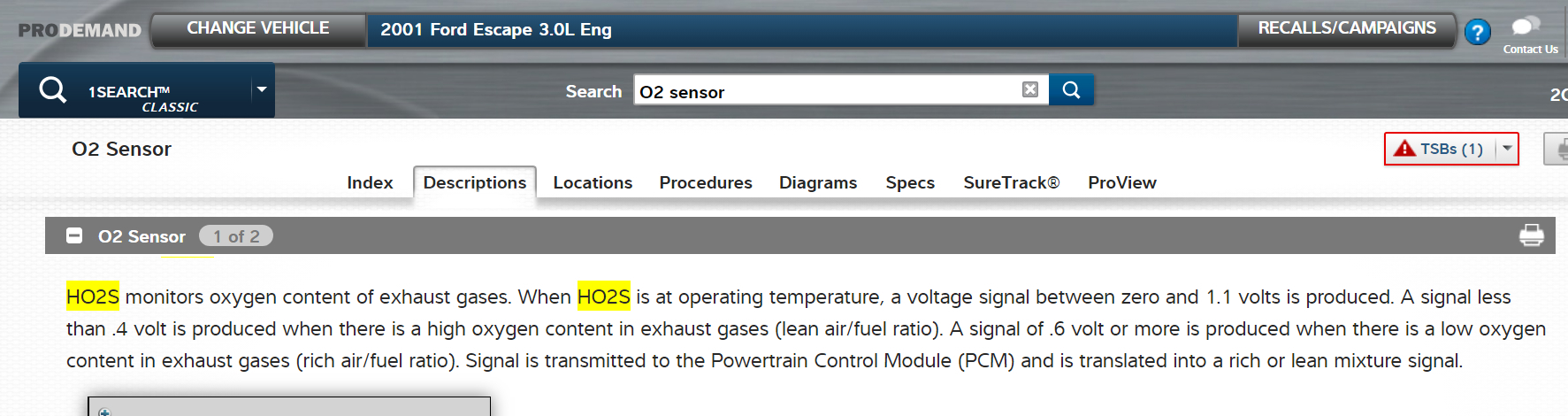The image size is (1568, 416).
Task: Open the TSBs dropdown arrow
Action: click(1507, 148)
